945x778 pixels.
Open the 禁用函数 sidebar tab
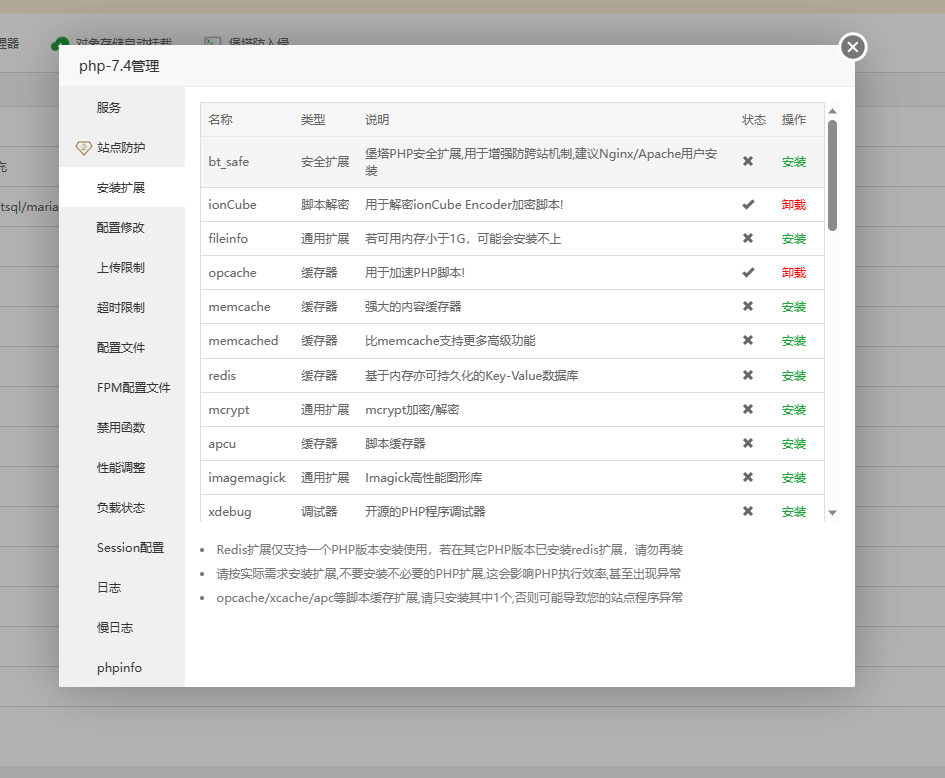(121, 427)
